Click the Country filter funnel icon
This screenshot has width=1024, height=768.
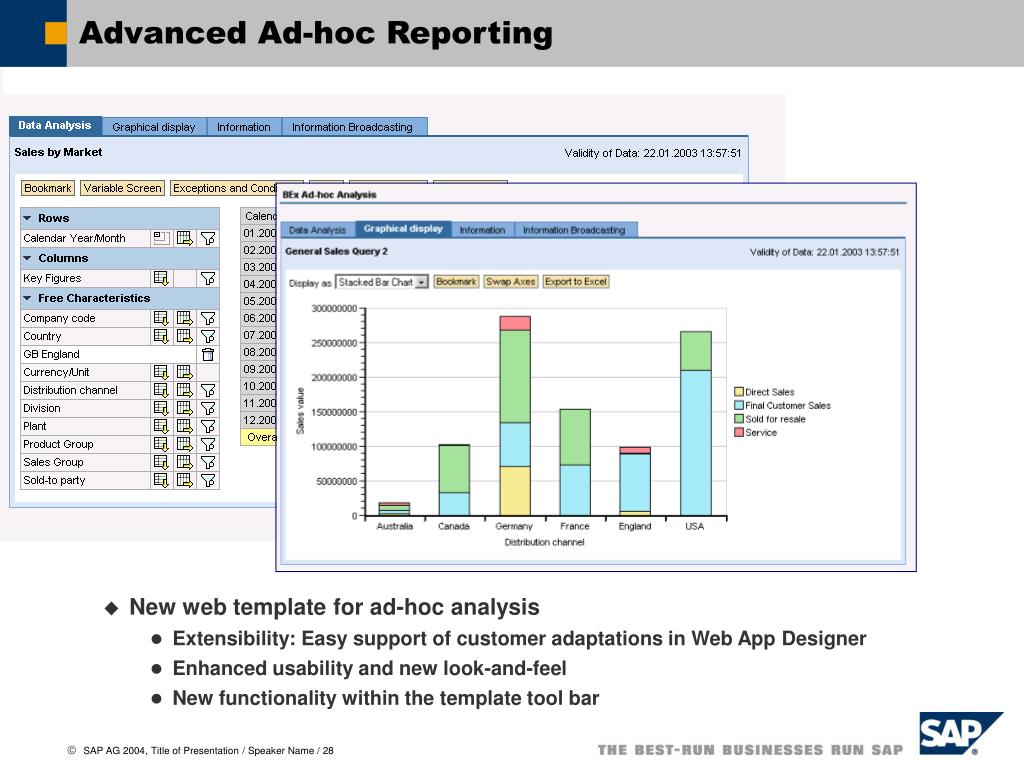[208, 336]
